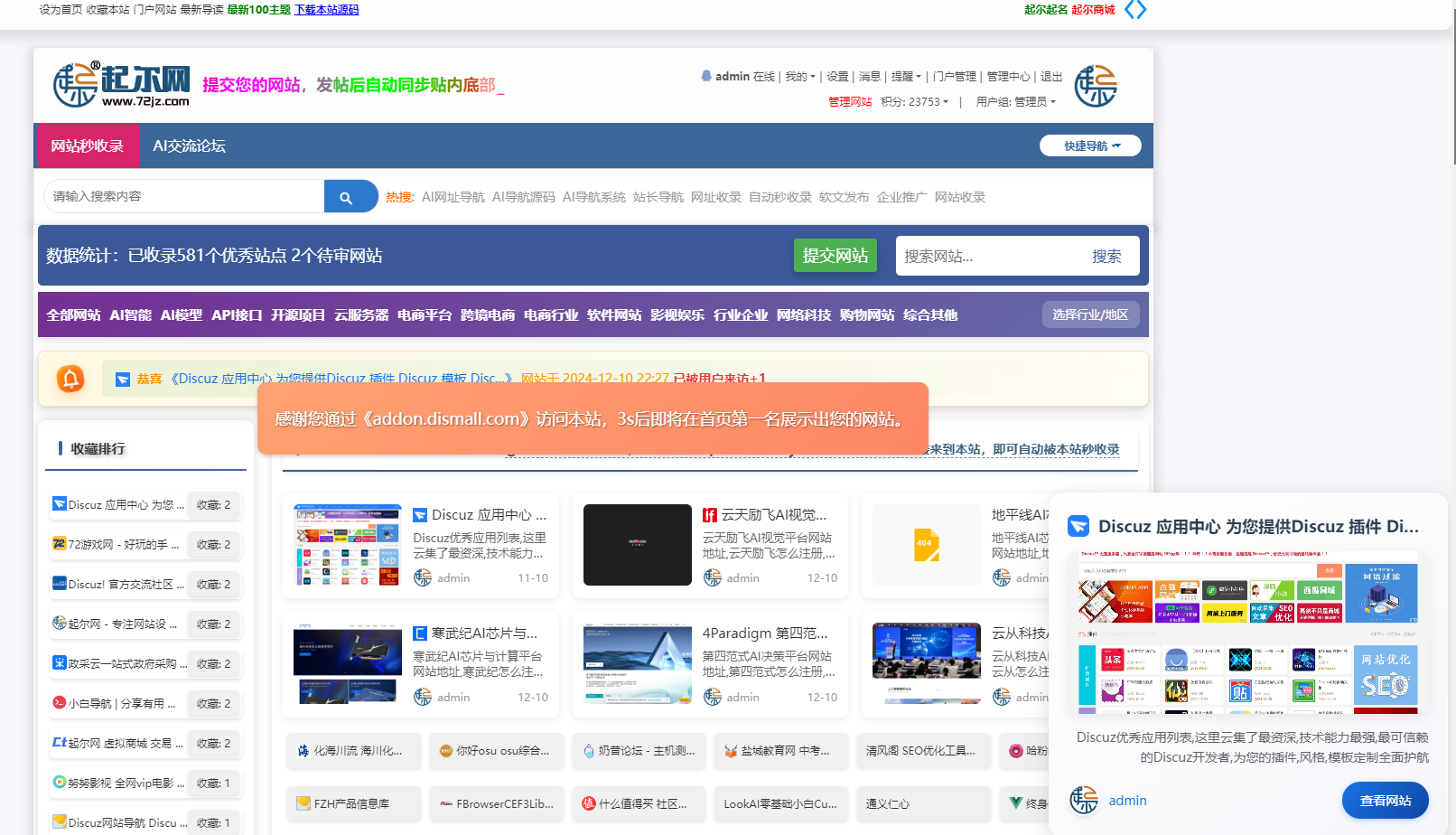Click the 404 file icon thumbnail
Viewport: 1456px width, 835px height.
tap(927, 545)
